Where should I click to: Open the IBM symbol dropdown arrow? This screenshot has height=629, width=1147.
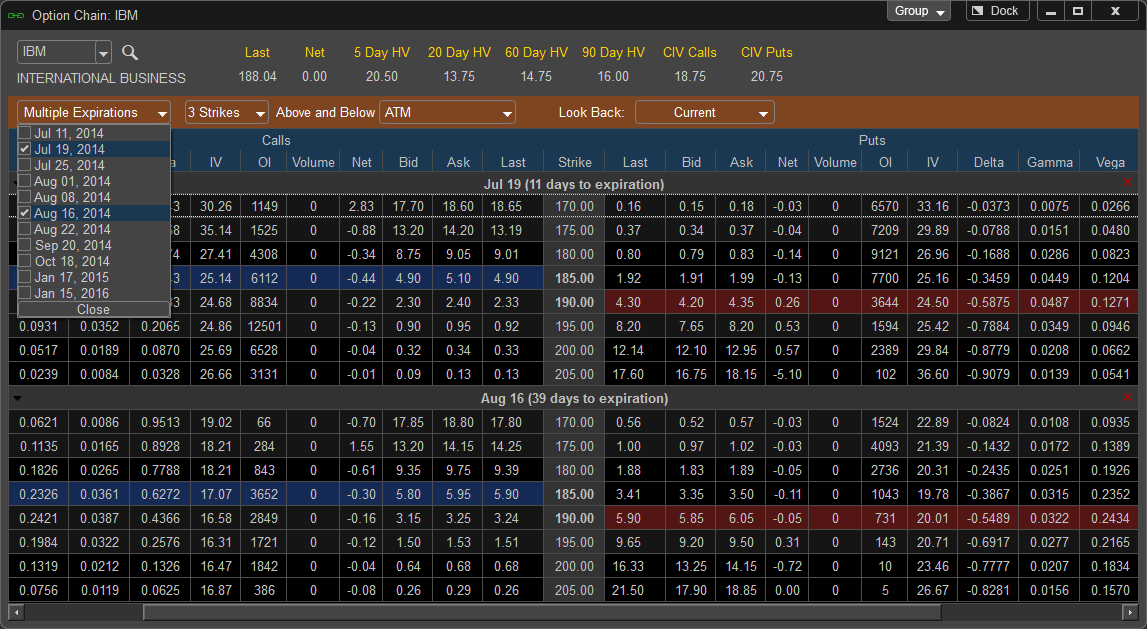click(103, 53)
